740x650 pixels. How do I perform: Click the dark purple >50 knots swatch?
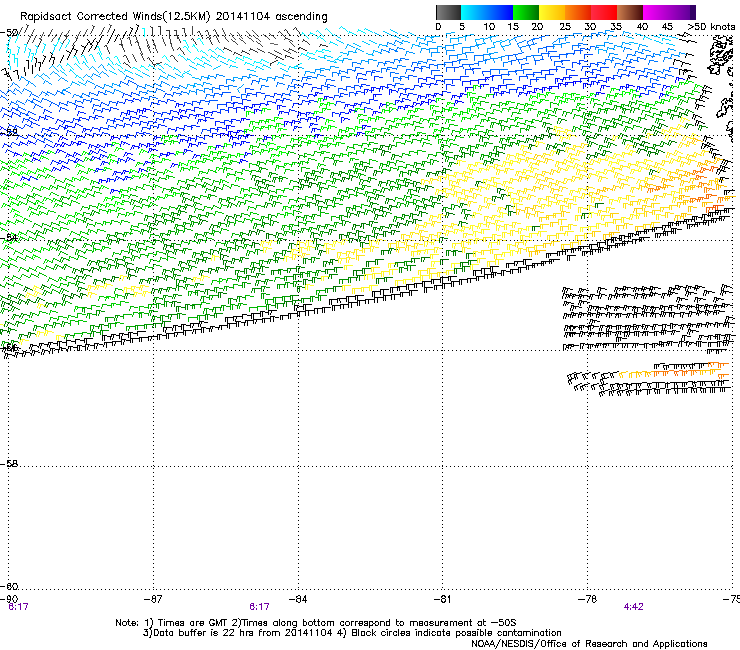692,12
